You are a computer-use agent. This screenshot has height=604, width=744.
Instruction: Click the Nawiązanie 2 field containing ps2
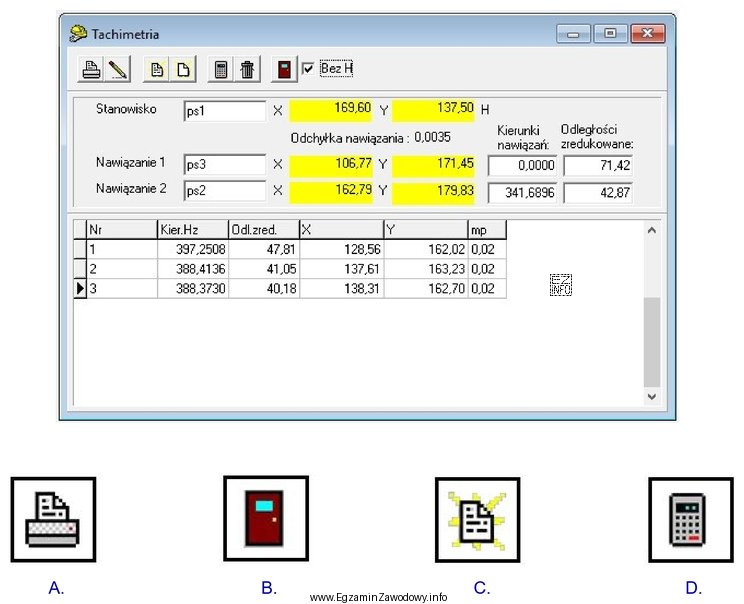[225, 191]
